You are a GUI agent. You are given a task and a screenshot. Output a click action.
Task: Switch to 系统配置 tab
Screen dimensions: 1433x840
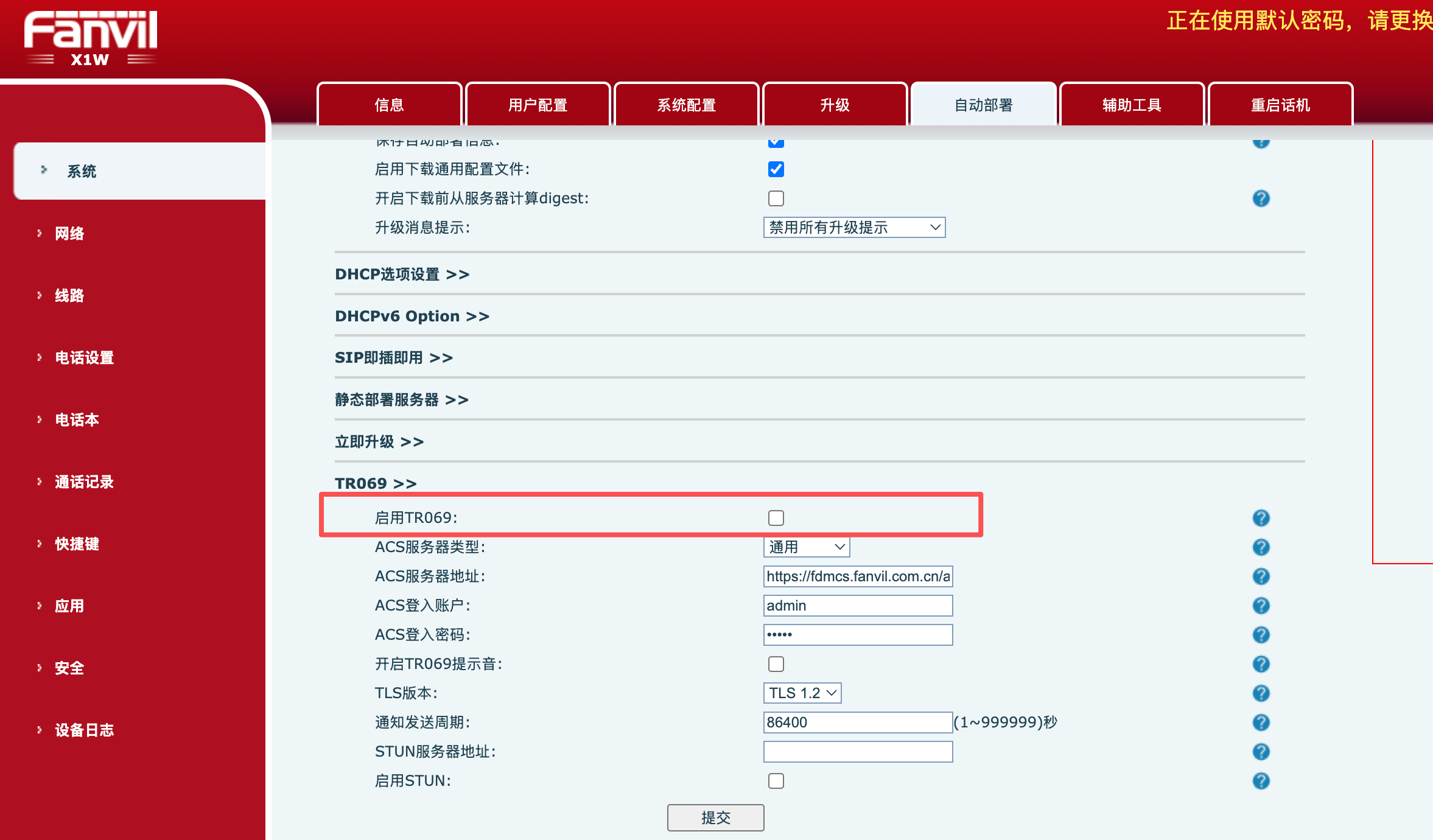click(x=687, y=105)
